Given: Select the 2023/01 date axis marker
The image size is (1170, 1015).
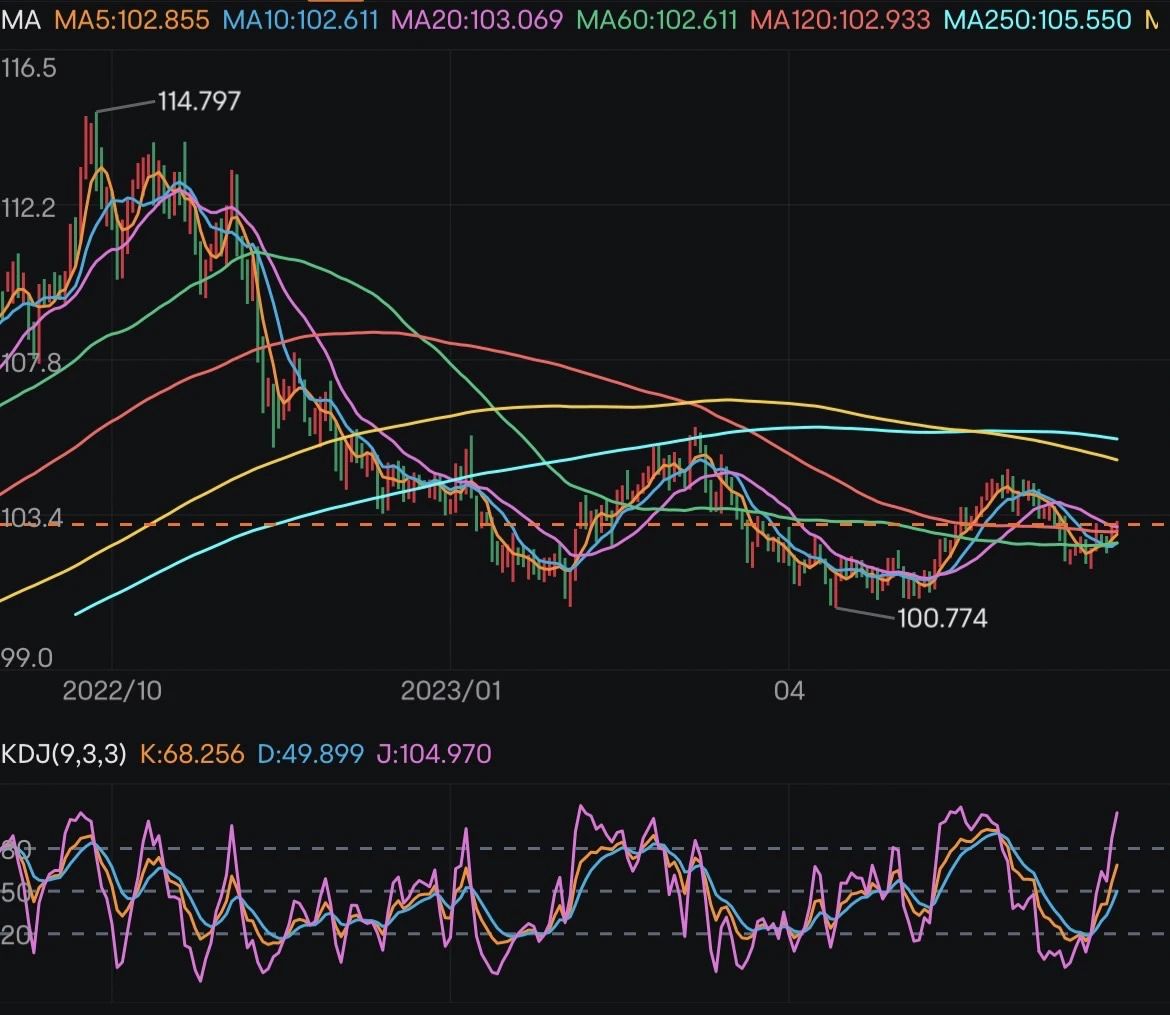Looking at the screenshot, I should click(450, 691).
